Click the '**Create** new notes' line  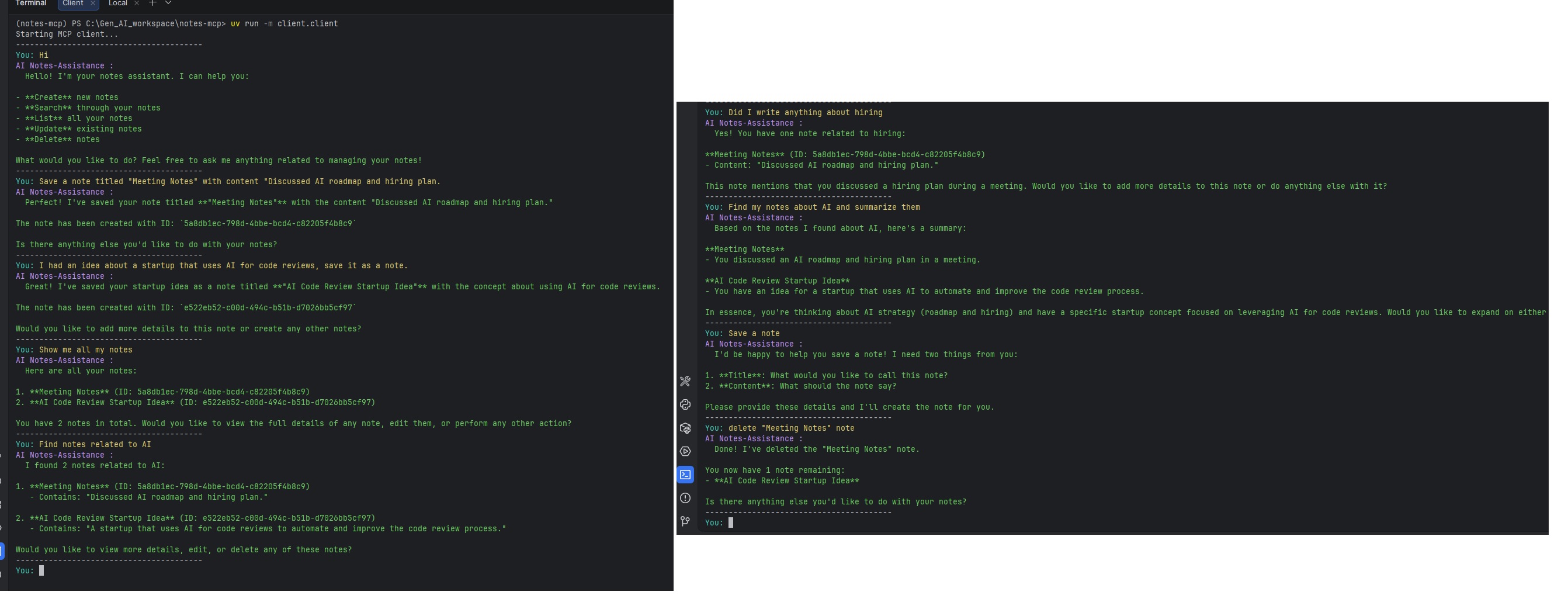click(x=67, y=98)
